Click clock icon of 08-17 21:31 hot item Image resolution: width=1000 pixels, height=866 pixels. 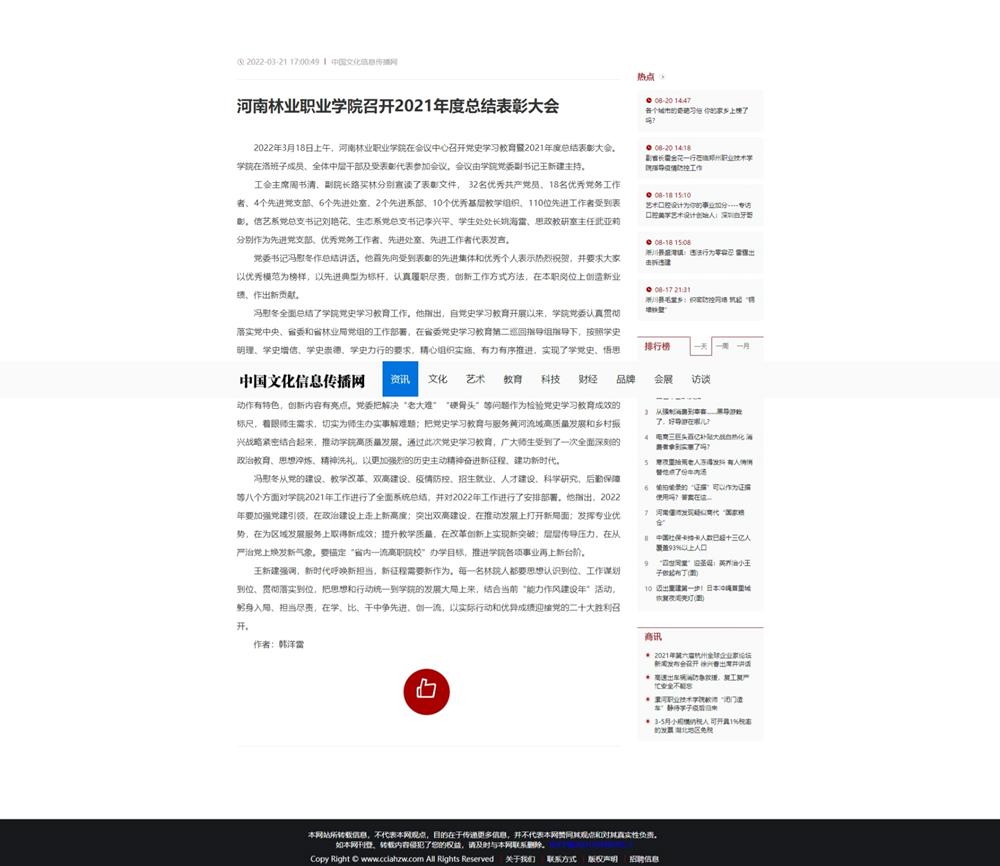click(648, 289)
